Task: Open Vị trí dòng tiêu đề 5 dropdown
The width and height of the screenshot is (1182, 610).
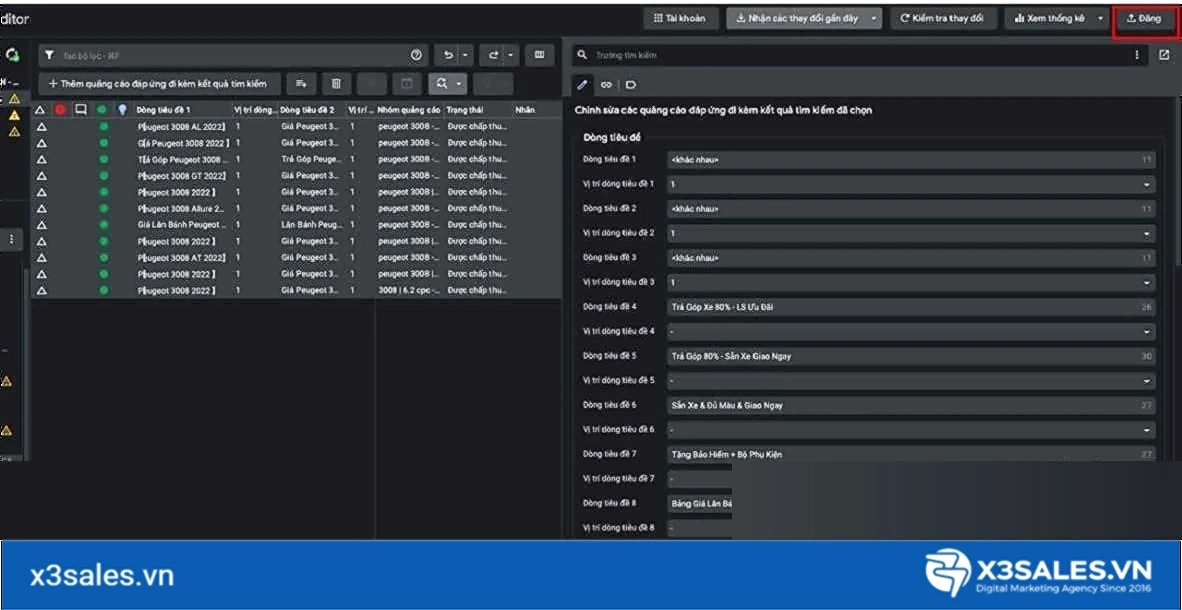Action: [911, 381]
